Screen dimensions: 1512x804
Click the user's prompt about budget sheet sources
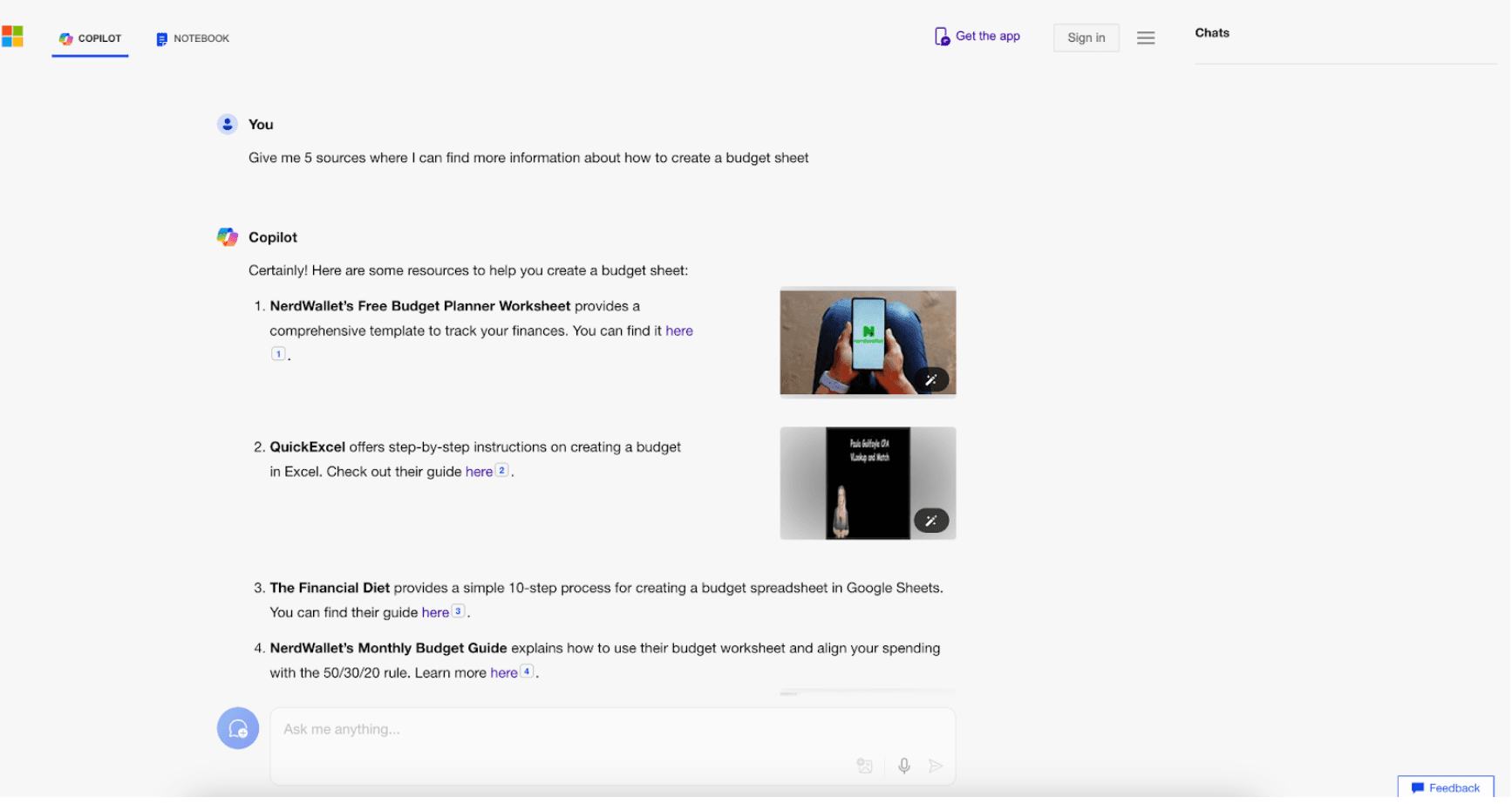pyautogui.click(x=528, y=158)
